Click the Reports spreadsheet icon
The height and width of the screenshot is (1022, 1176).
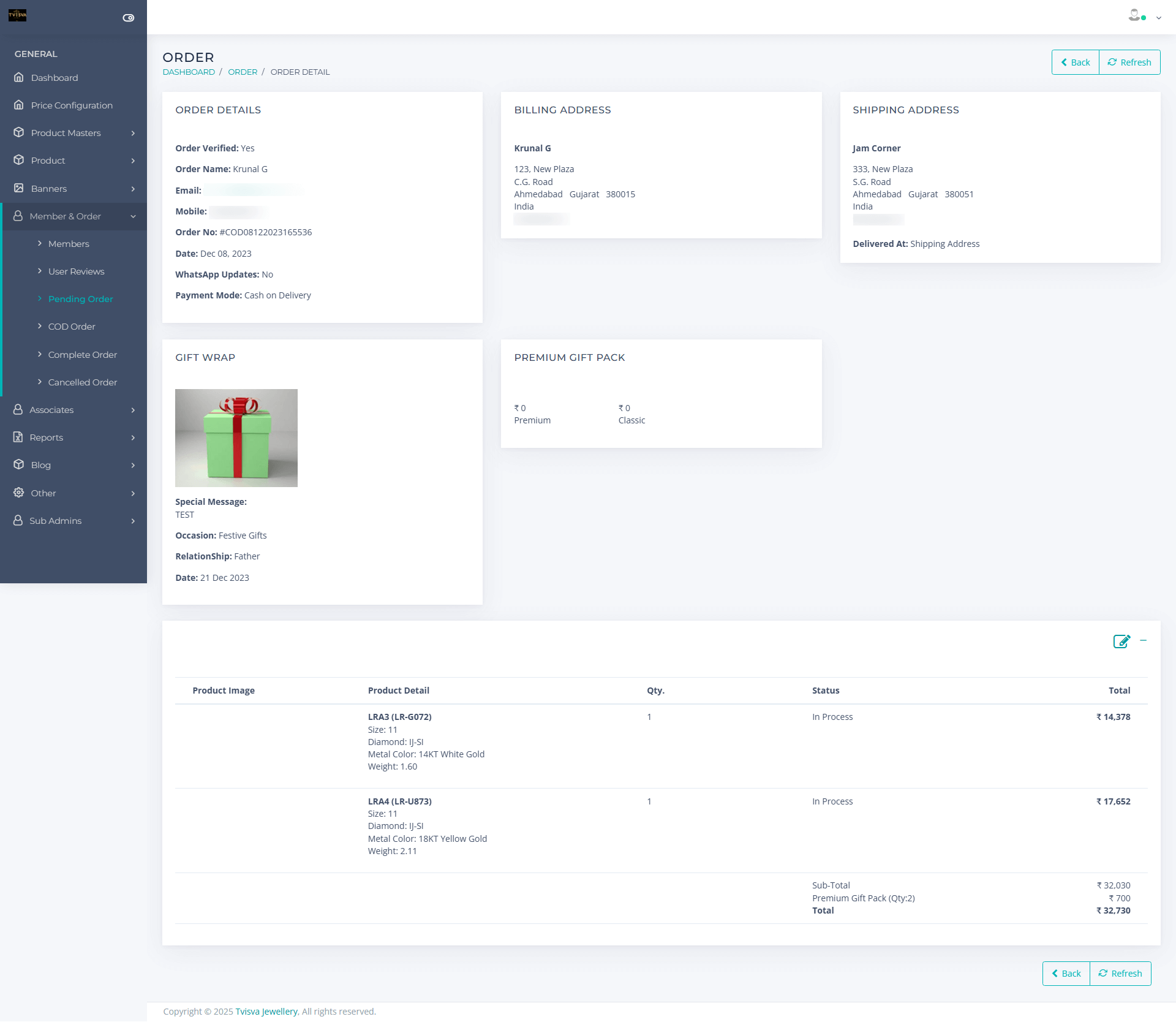18,437
